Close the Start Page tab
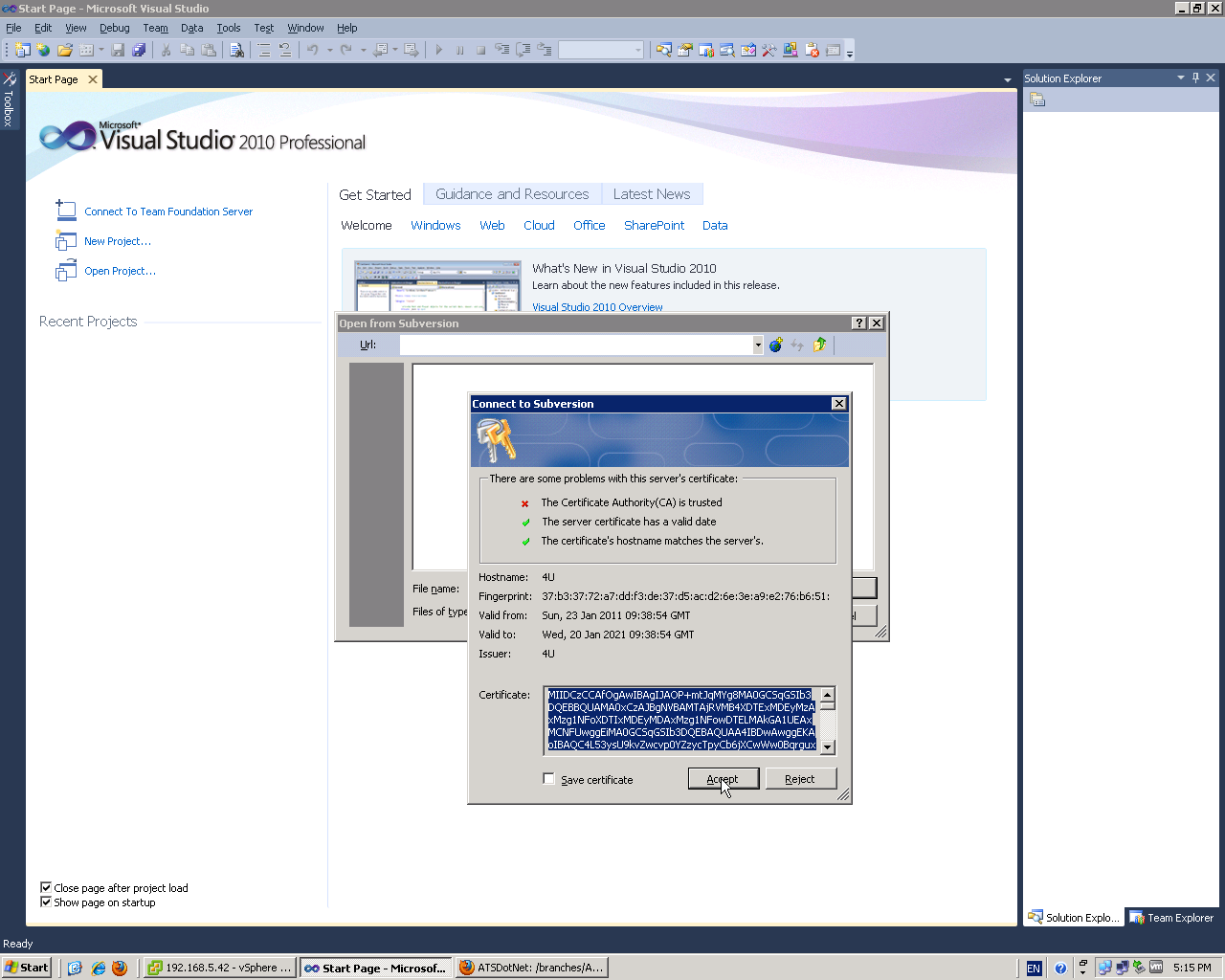1225x980 pixels. tap(93, 79)
